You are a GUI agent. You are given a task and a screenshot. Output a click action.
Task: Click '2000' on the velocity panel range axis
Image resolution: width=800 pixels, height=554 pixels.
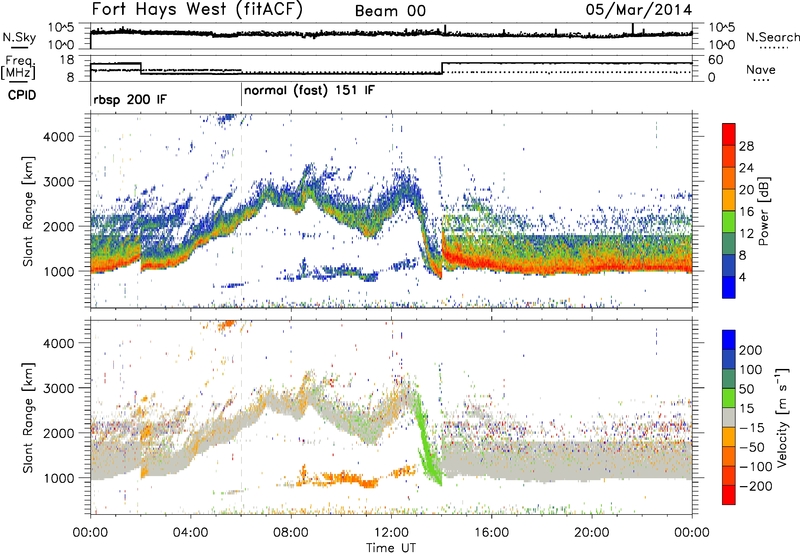point(59,433)
